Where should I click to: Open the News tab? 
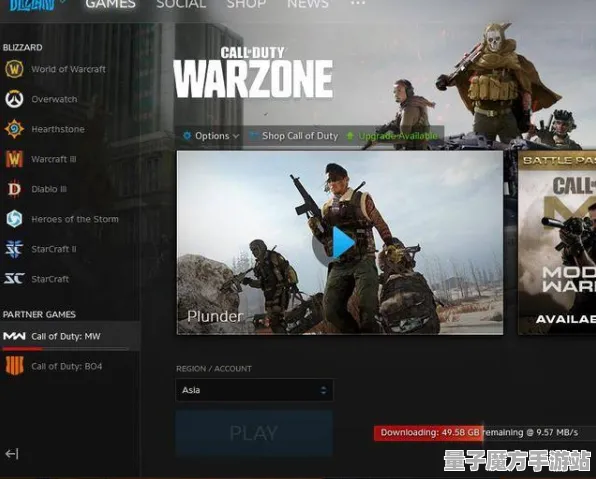click(308, 5)
